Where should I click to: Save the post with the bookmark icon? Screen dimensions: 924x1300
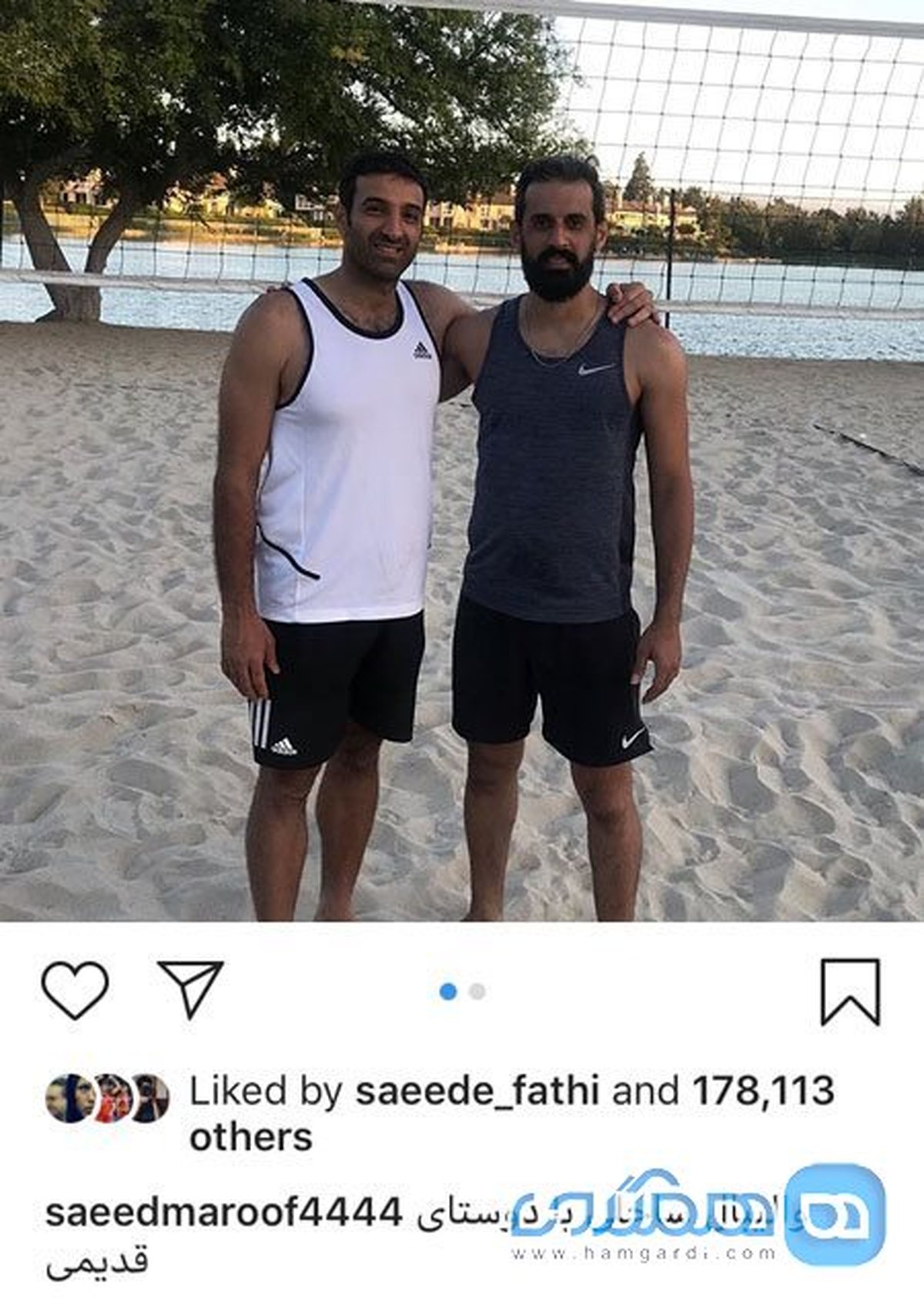[850, 992]
